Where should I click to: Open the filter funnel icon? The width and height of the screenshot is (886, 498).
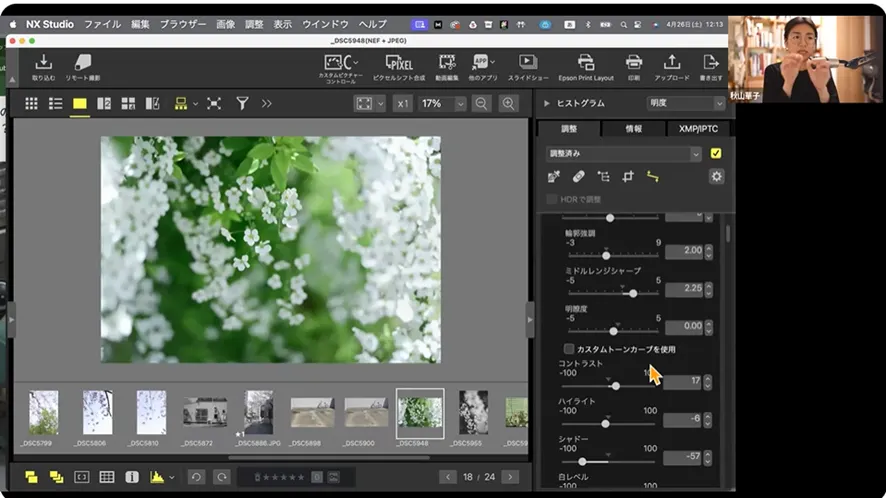242,103
